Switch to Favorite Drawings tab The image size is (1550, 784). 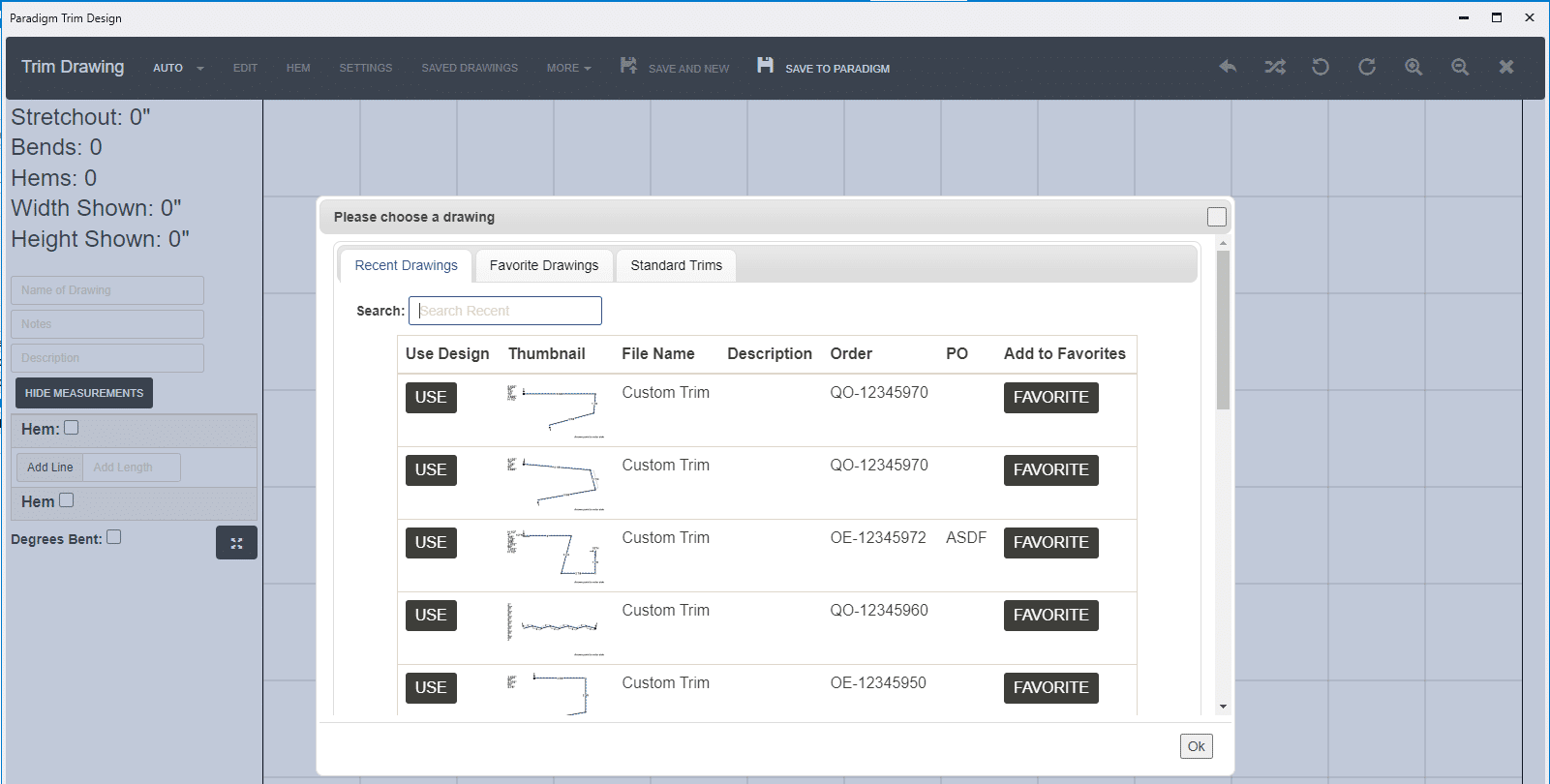pos(544,265)
